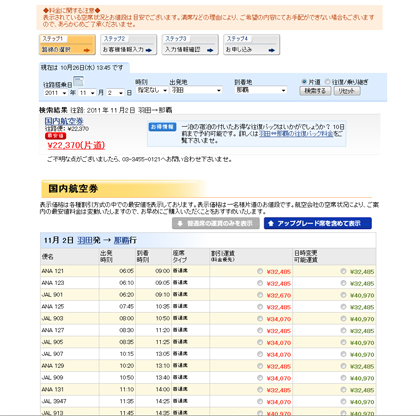Select the 片道 one-way radio button
The image size is (420, 416).
pyautogui.click(x=304, y=81)
